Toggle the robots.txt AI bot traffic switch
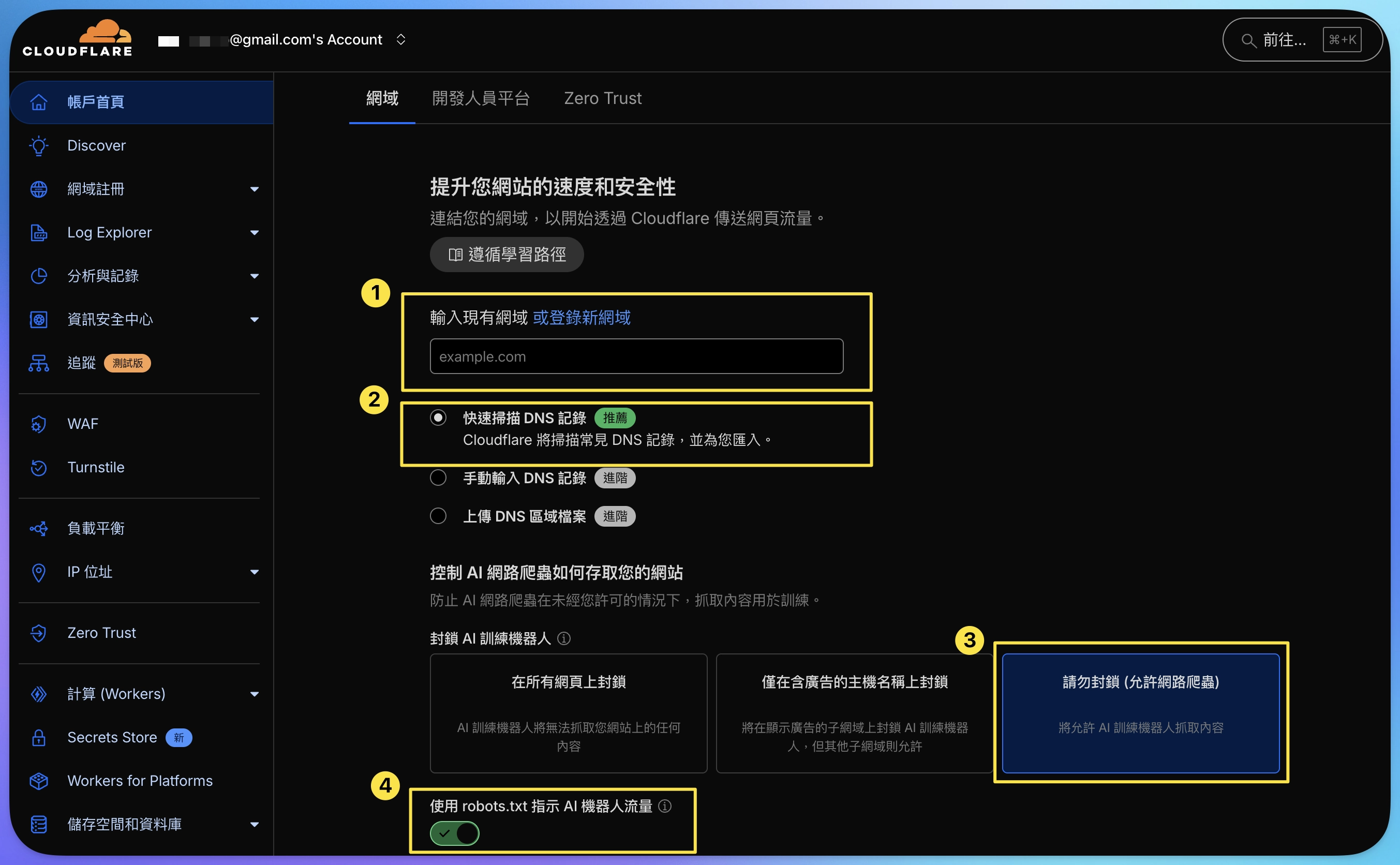Viewport: 1400px width, 865px height. click(x=455, y=833)
